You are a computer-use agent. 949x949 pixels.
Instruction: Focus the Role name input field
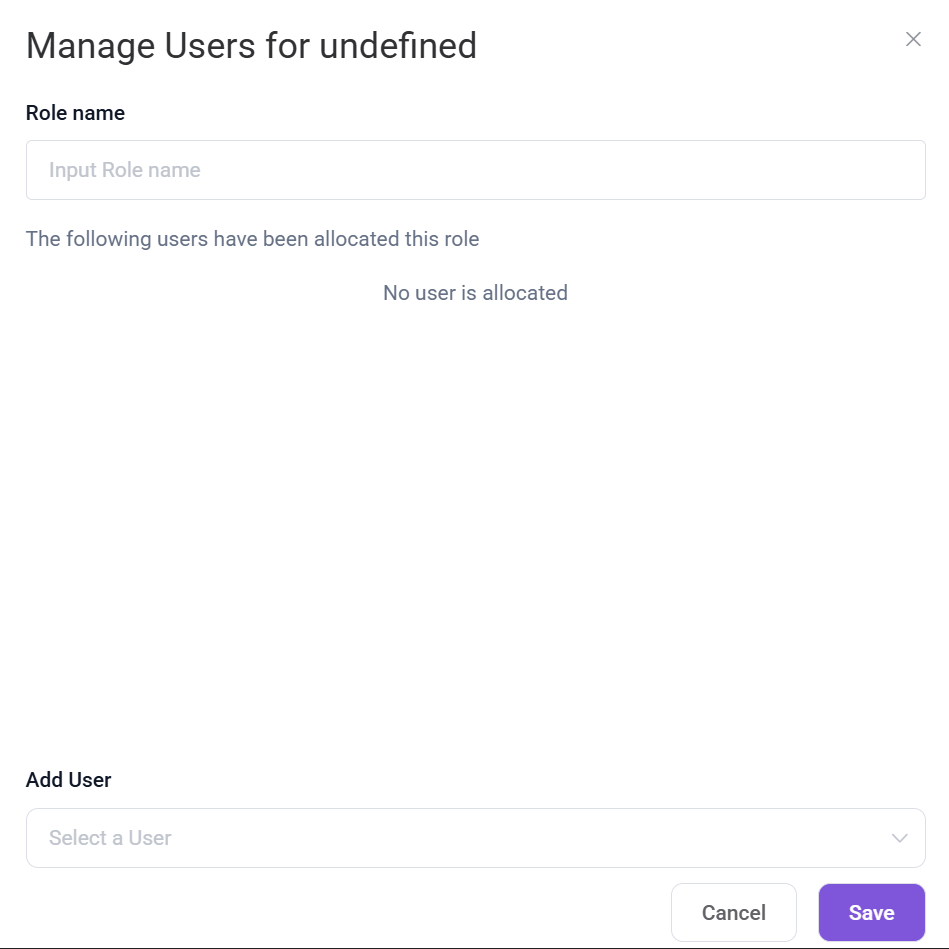click(x=475, y=170)
